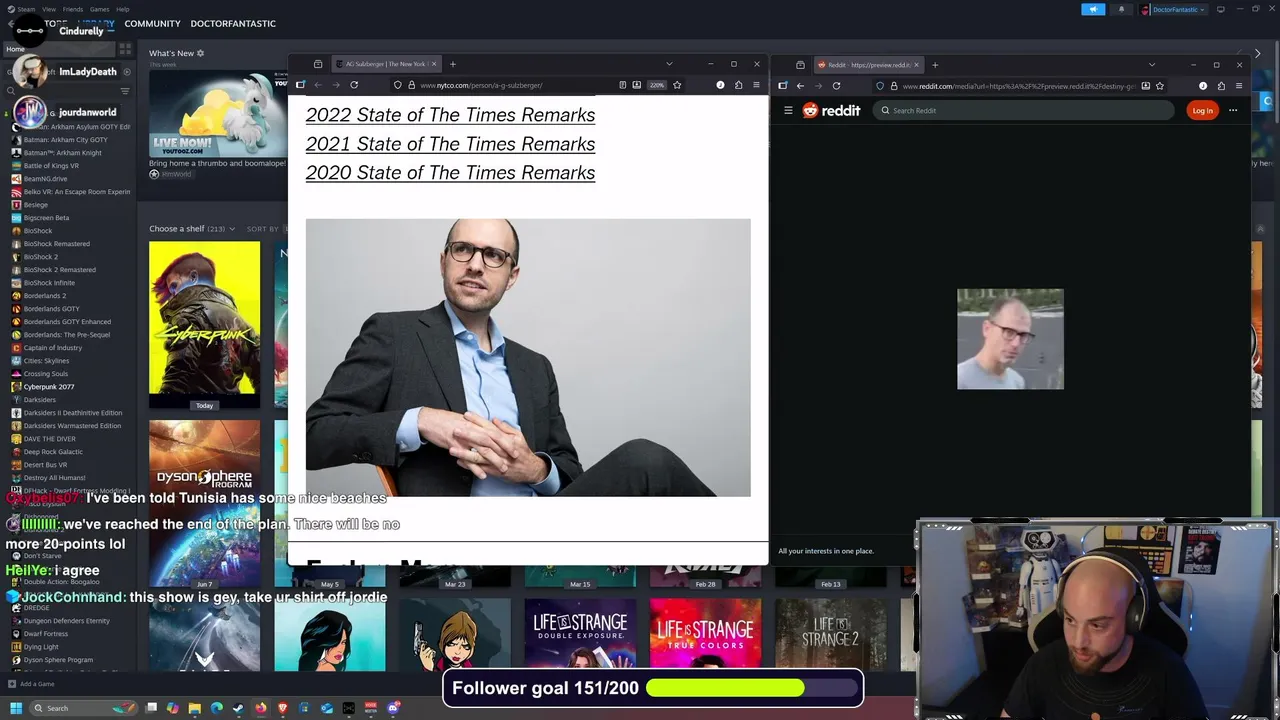This screenshot has width=1280, height=720.
Task: Reload the nytco.com page
Action: 354,85
